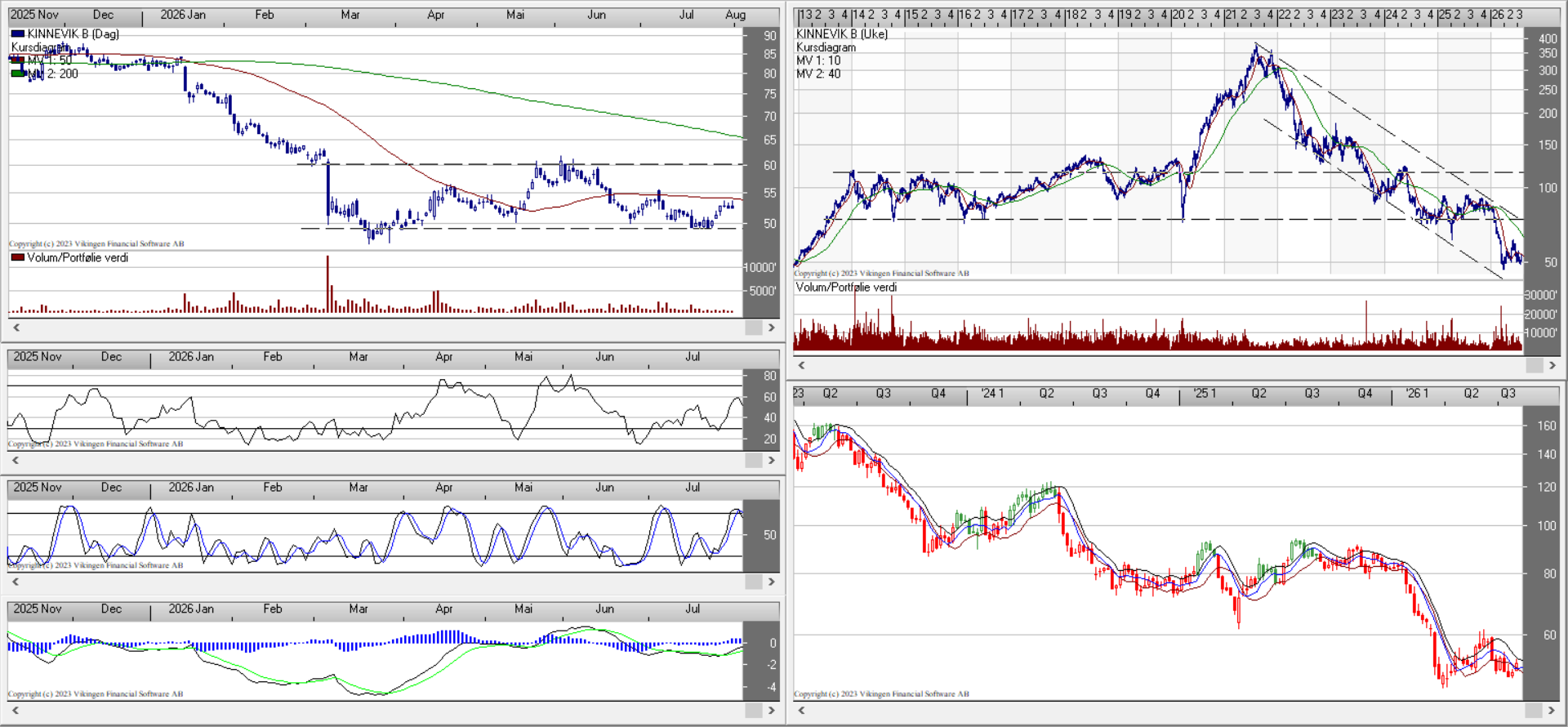
Task: Click the scrollbar thumb of the RSI panel
Action: point(753,461)
